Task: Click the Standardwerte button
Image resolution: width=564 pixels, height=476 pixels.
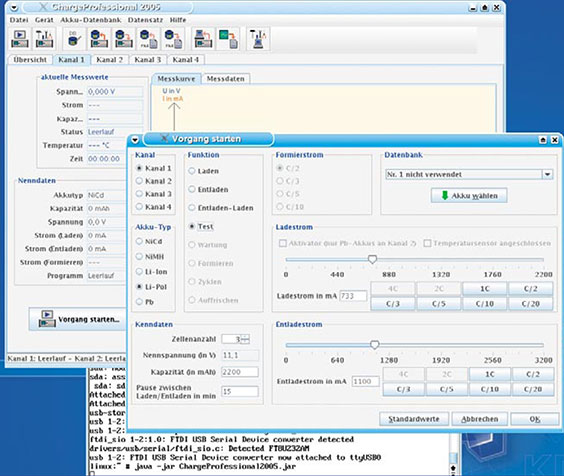Action: pos(414,419)
